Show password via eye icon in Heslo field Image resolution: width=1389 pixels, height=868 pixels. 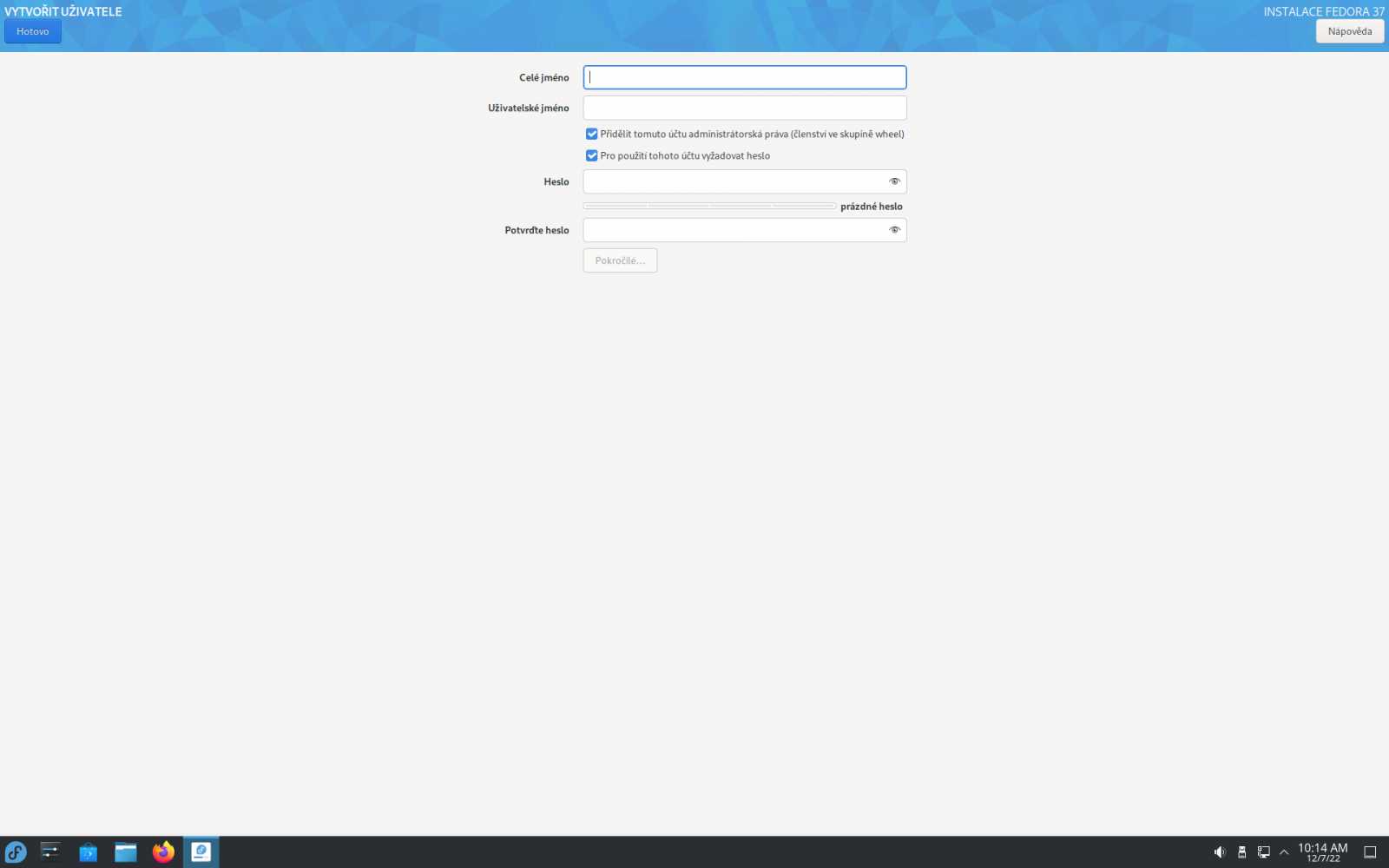(894, 181)
